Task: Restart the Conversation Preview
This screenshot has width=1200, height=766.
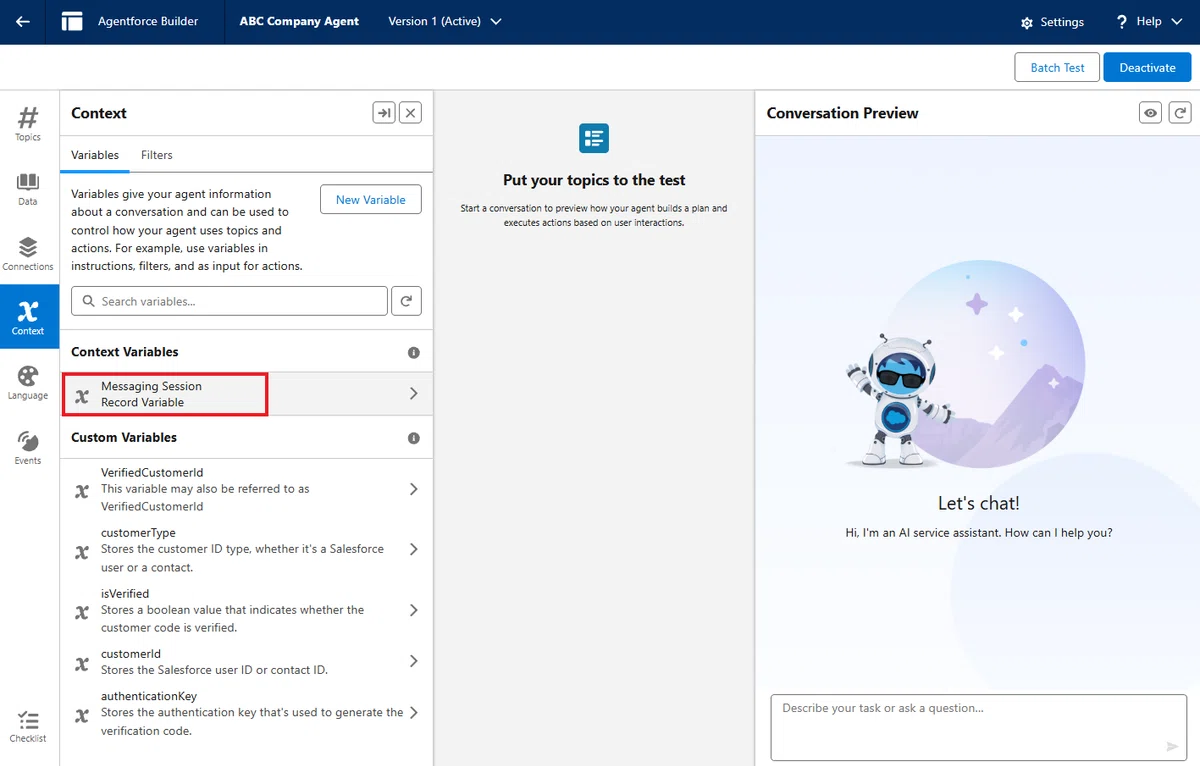Action: click(x=1180, y=113)
